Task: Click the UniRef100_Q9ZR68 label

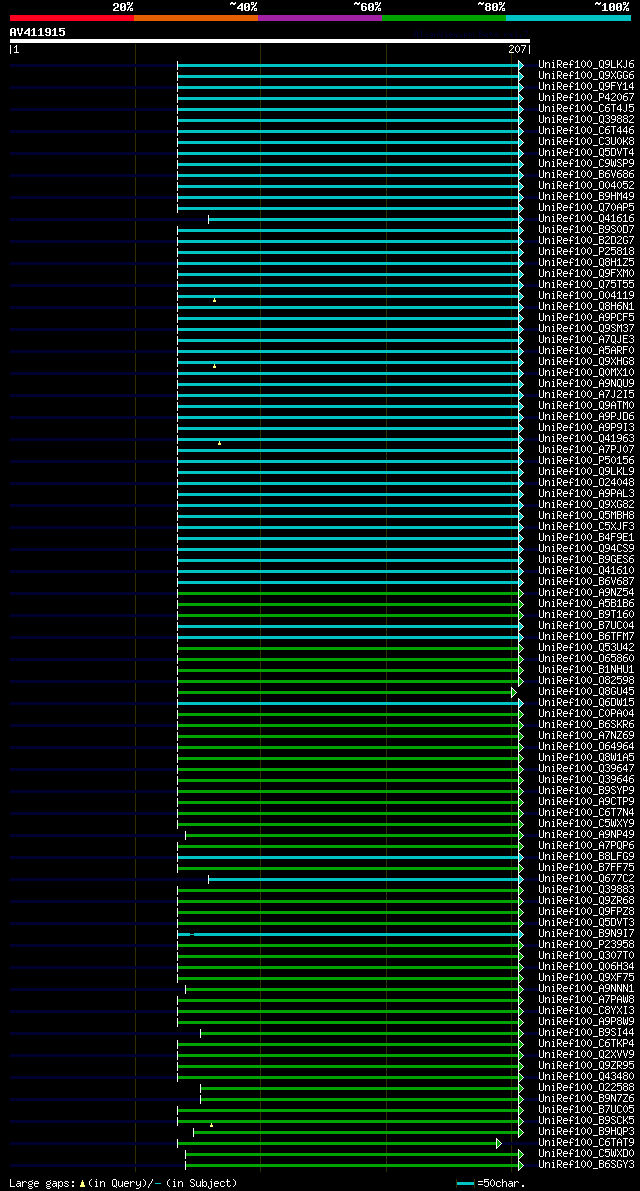Action: click(586, 901)
